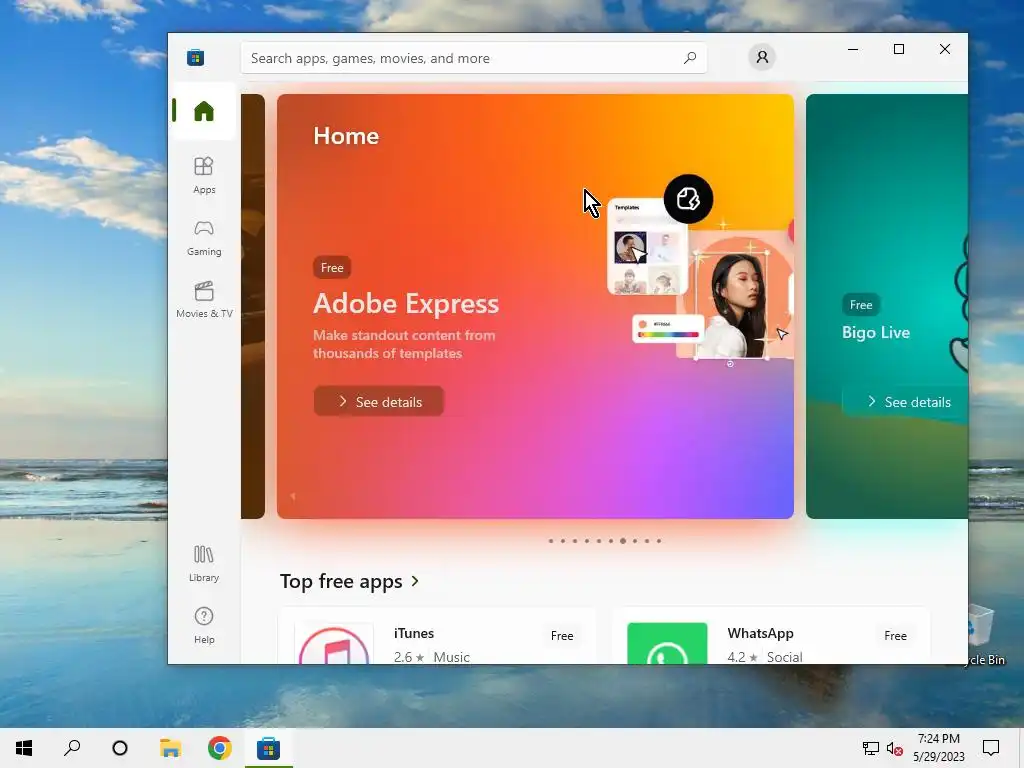Screen dimensions: 1024x768
Task: Maximize the Microsoft Store window
Action: [x=899, y=49]
